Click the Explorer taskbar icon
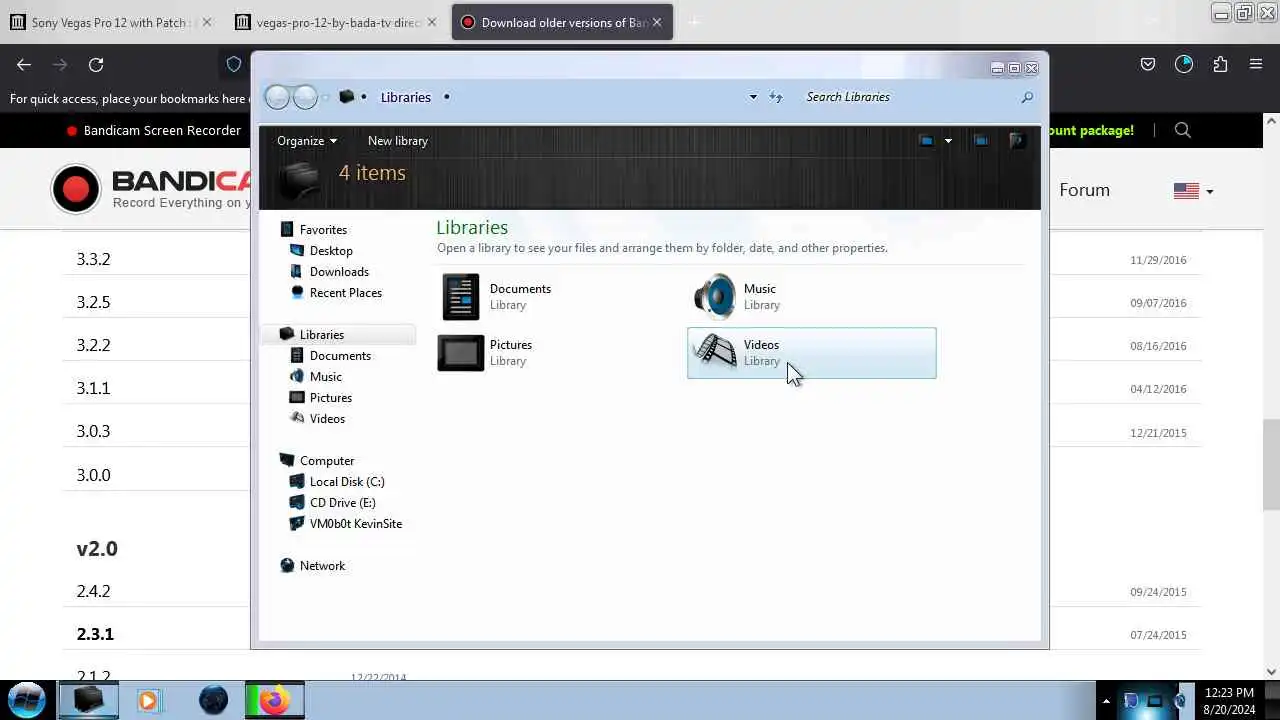This screenshot has height=720, width=1280. point(89,700)
